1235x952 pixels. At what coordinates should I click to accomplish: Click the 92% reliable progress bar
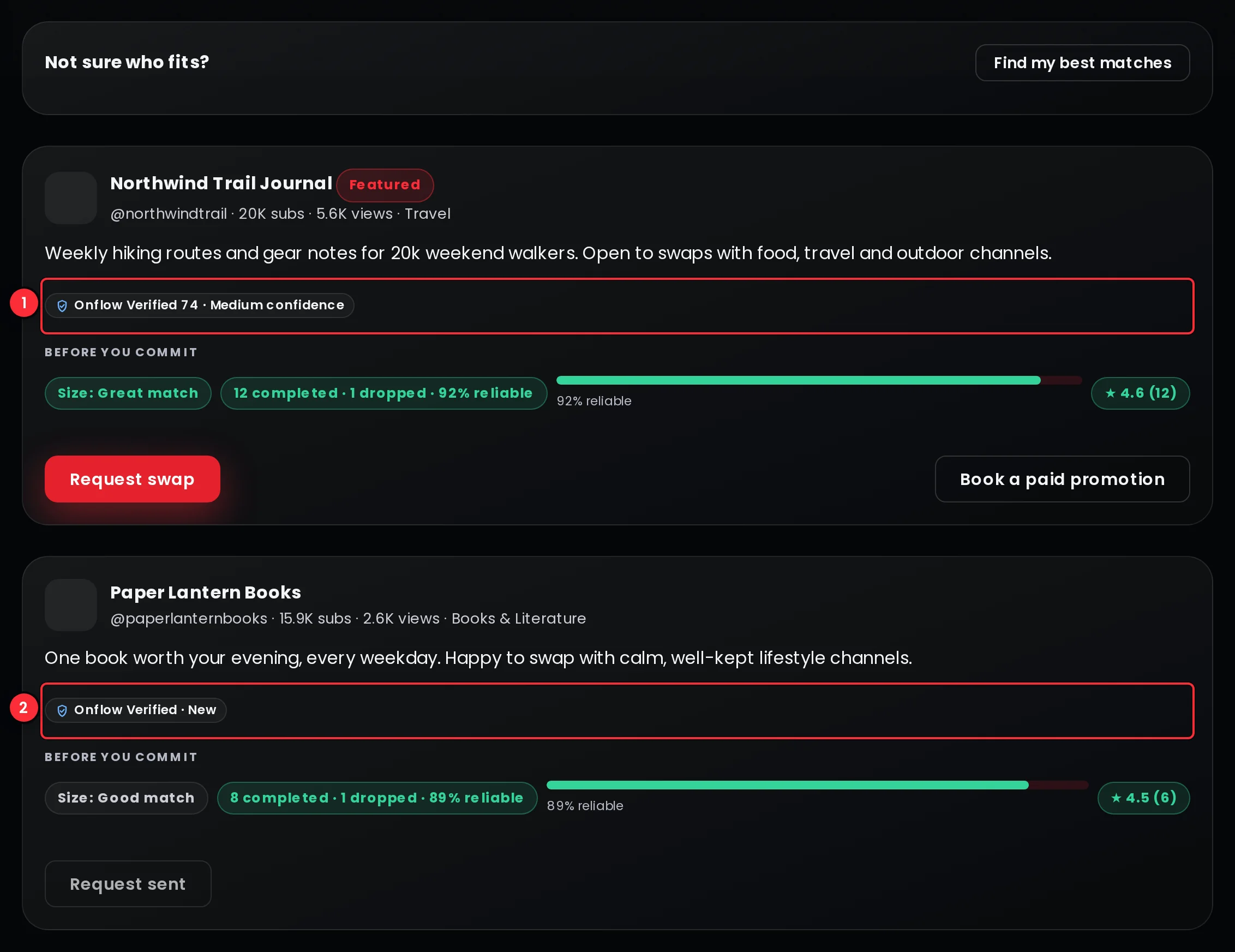click(819, 381)
